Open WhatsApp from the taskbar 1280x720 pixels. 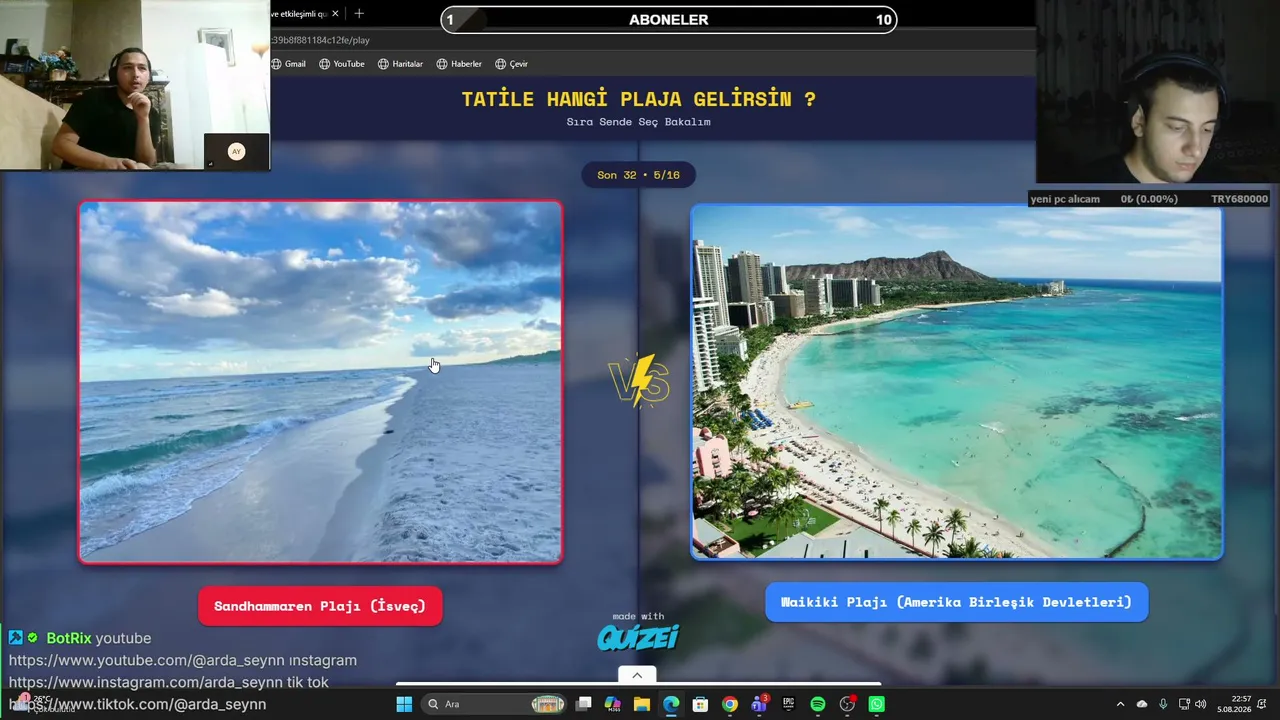click(x=877, y=704)
